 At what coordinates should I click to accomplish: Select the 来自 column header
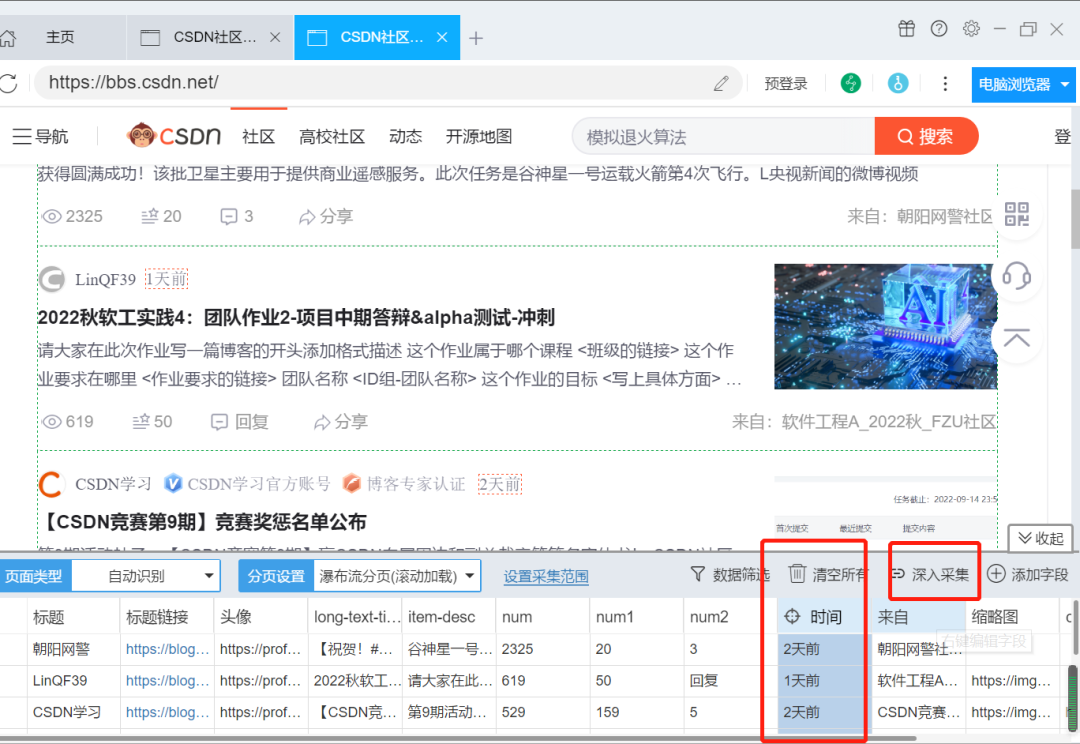(x=918, y=617)
